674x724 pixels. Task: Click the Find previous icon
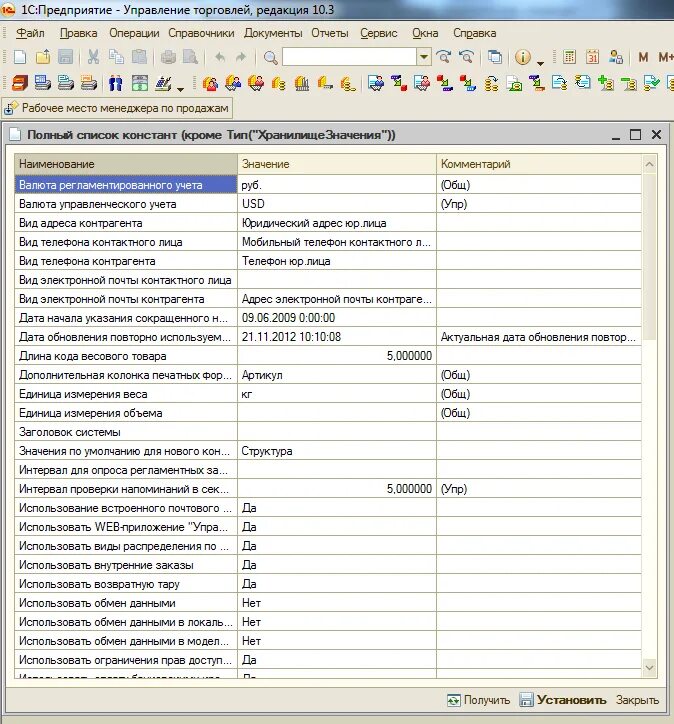[467, 57]
